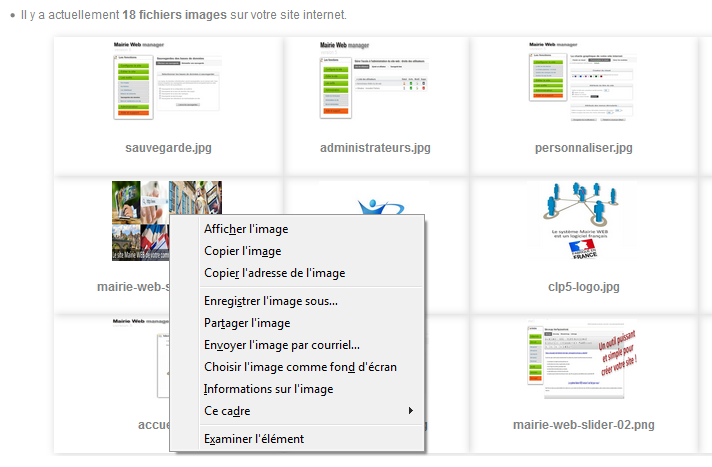This screenshot has width=712, height=467.
Task: Click "Envoyer l'image par courriel..."
Action: (x=282, y=345)
